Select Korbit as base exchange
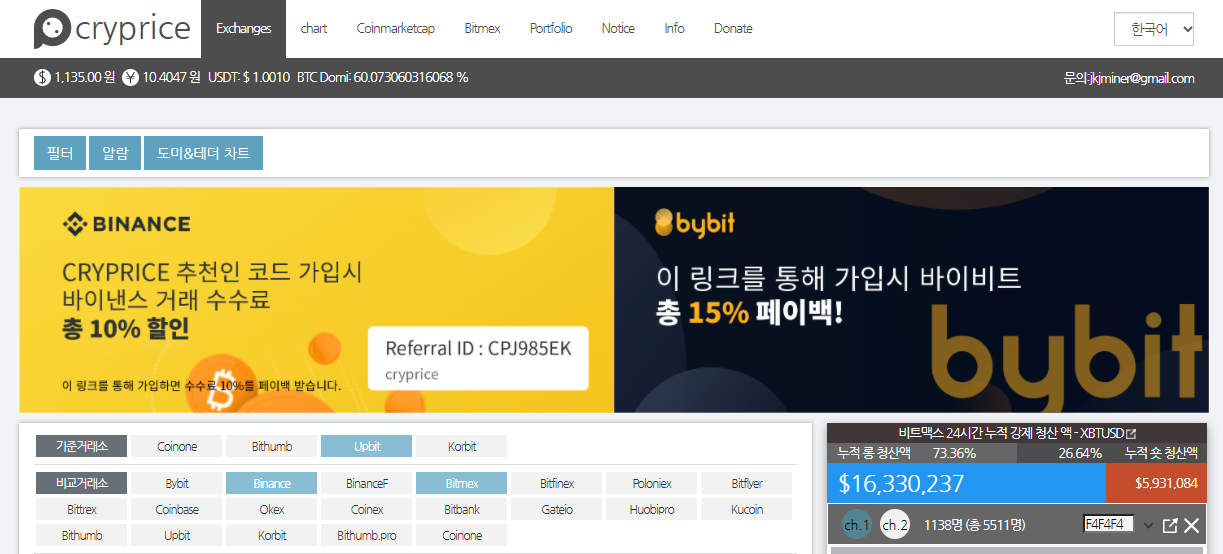 pyautogui.click(x=462, y=446)
